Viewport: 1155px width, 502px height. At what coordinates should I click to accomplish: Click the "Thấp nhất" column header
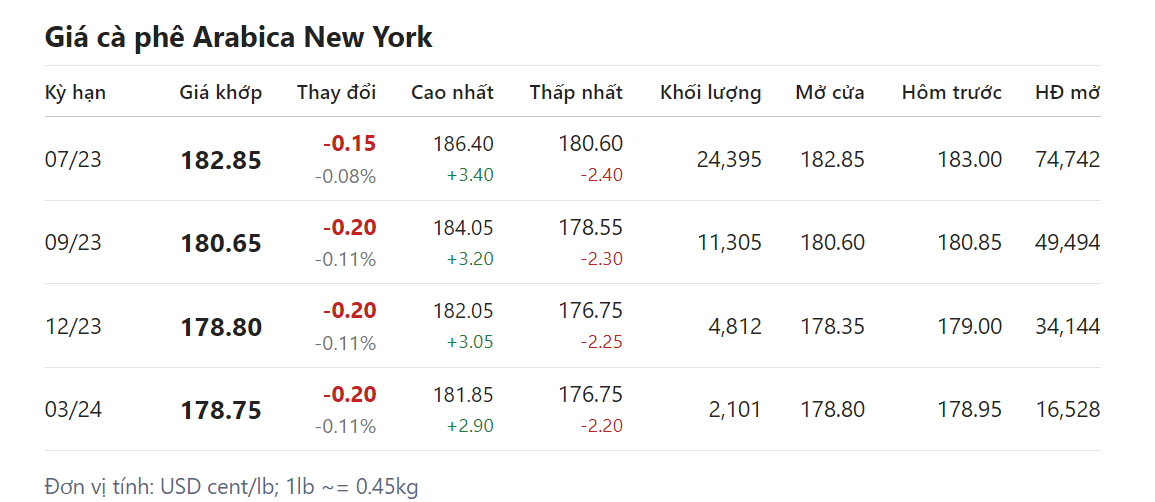(576, 93)
